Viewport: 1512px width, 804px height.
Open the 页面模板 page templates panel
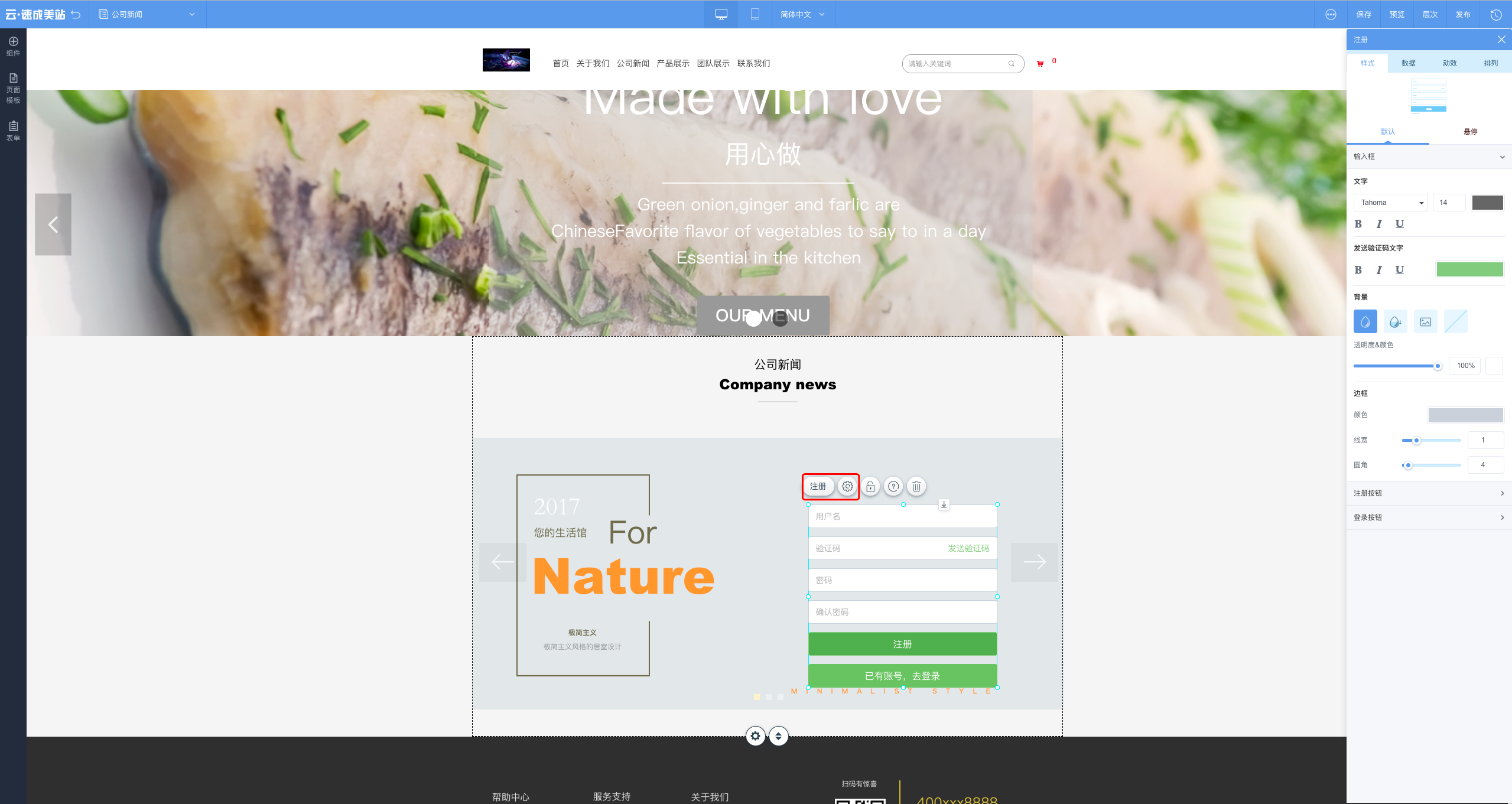click(x=13, y=89)
